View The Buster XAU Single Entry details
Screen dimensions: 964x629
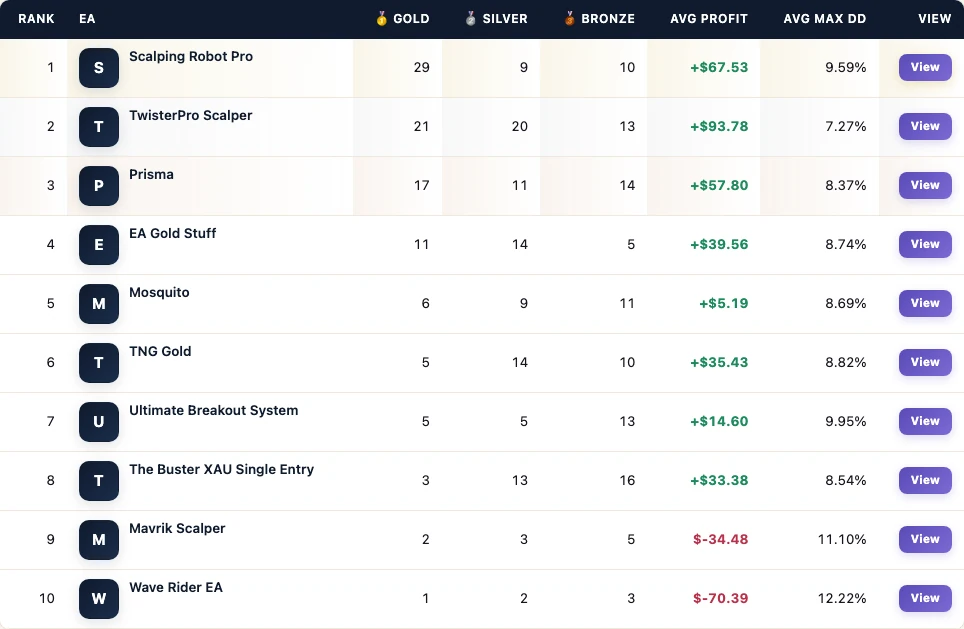click(925, 480)
